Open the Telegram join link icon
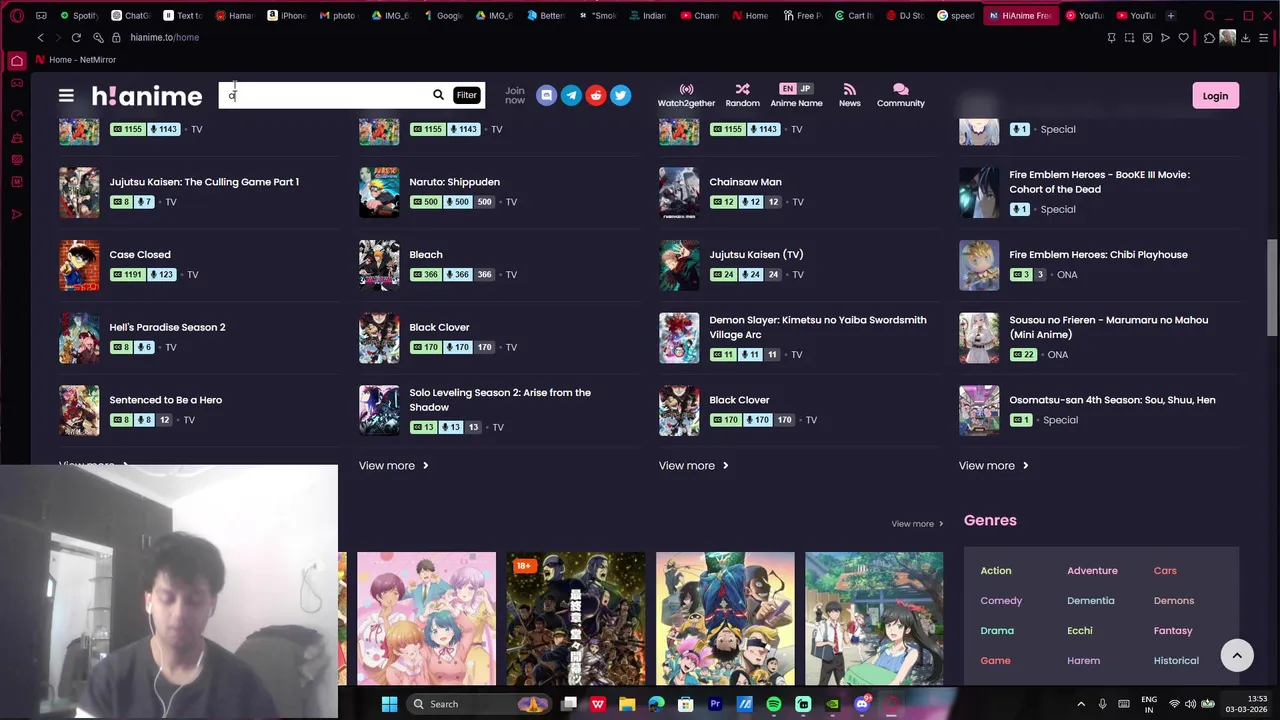 click(571, 95)
